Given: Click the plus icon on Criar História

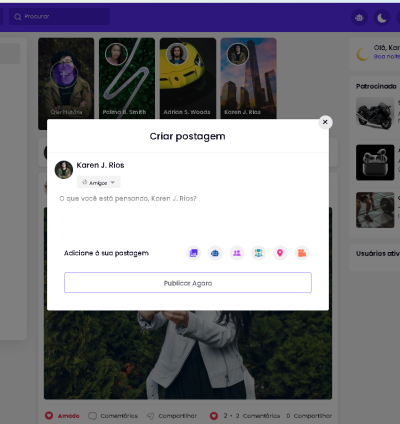Looking at the screenshot, I should click(64, 74).
